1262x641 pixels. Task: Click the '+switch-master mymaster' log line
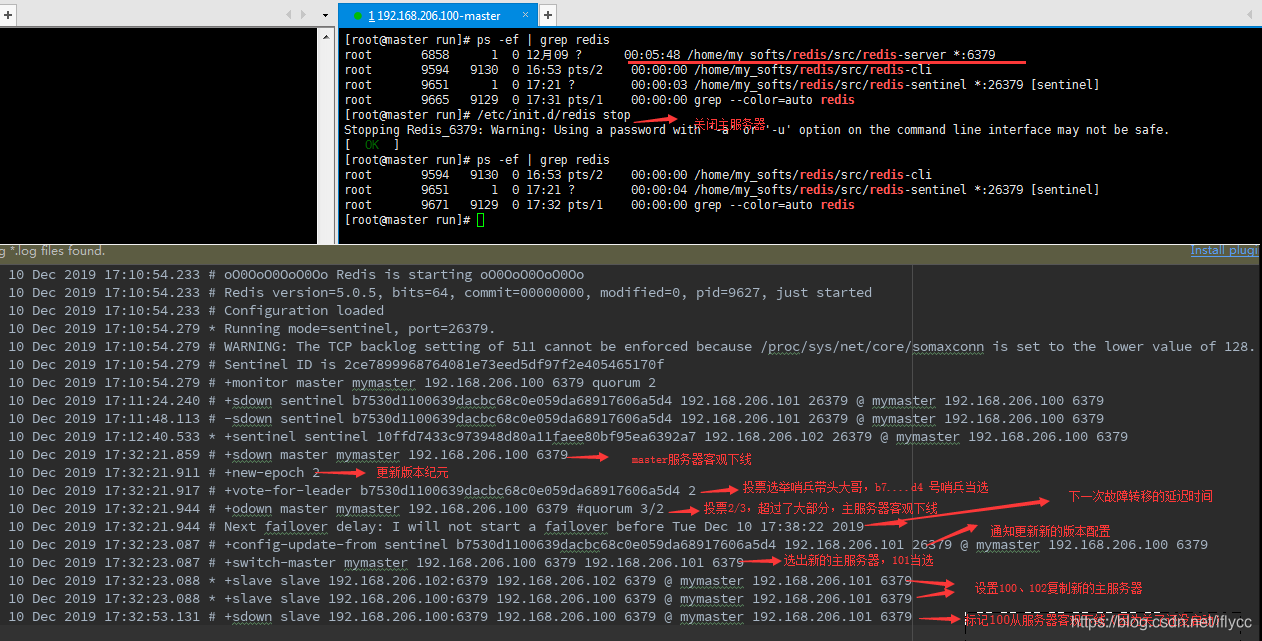coord(376,562)
